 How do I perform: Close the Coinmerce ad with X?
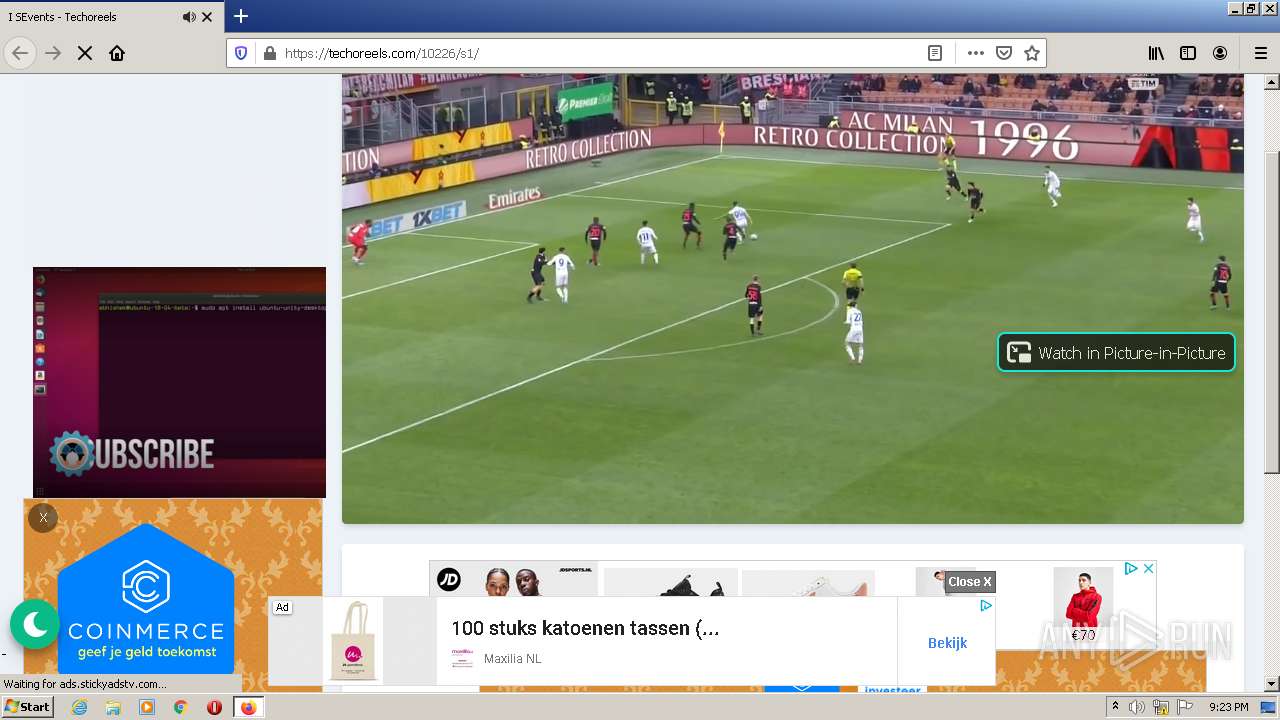pyautogui.click(x=43, y=518)
